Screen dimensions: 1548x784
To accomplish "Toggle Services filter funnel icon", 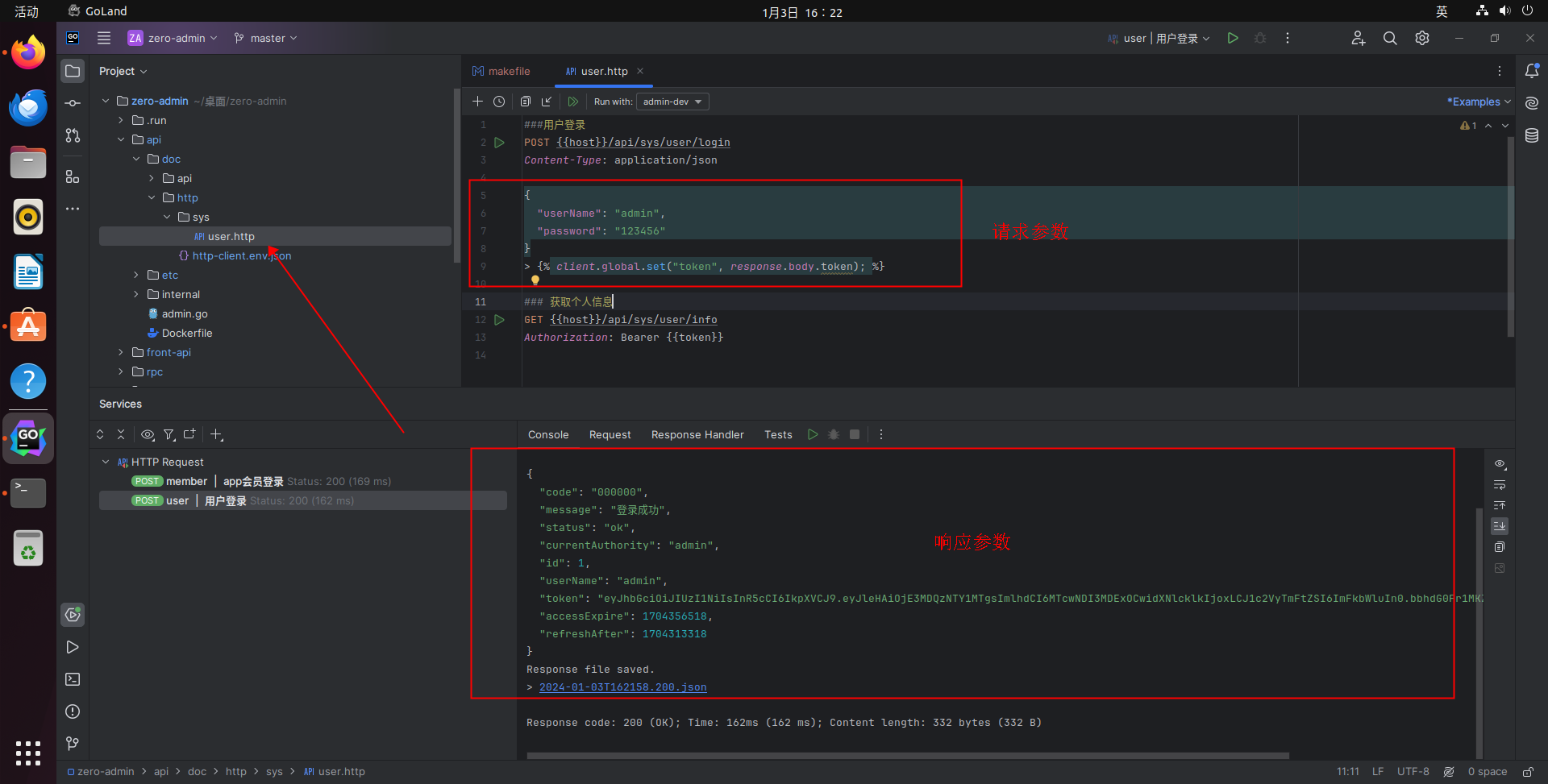I will [x=169, y=434].
